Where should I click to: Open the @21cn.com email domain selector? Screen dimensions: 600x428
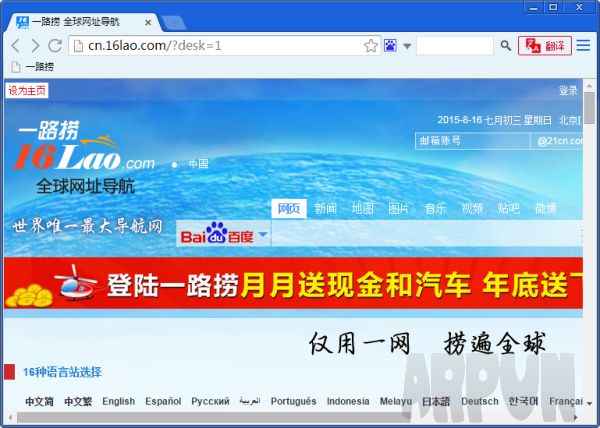click(x=557, y=141)
